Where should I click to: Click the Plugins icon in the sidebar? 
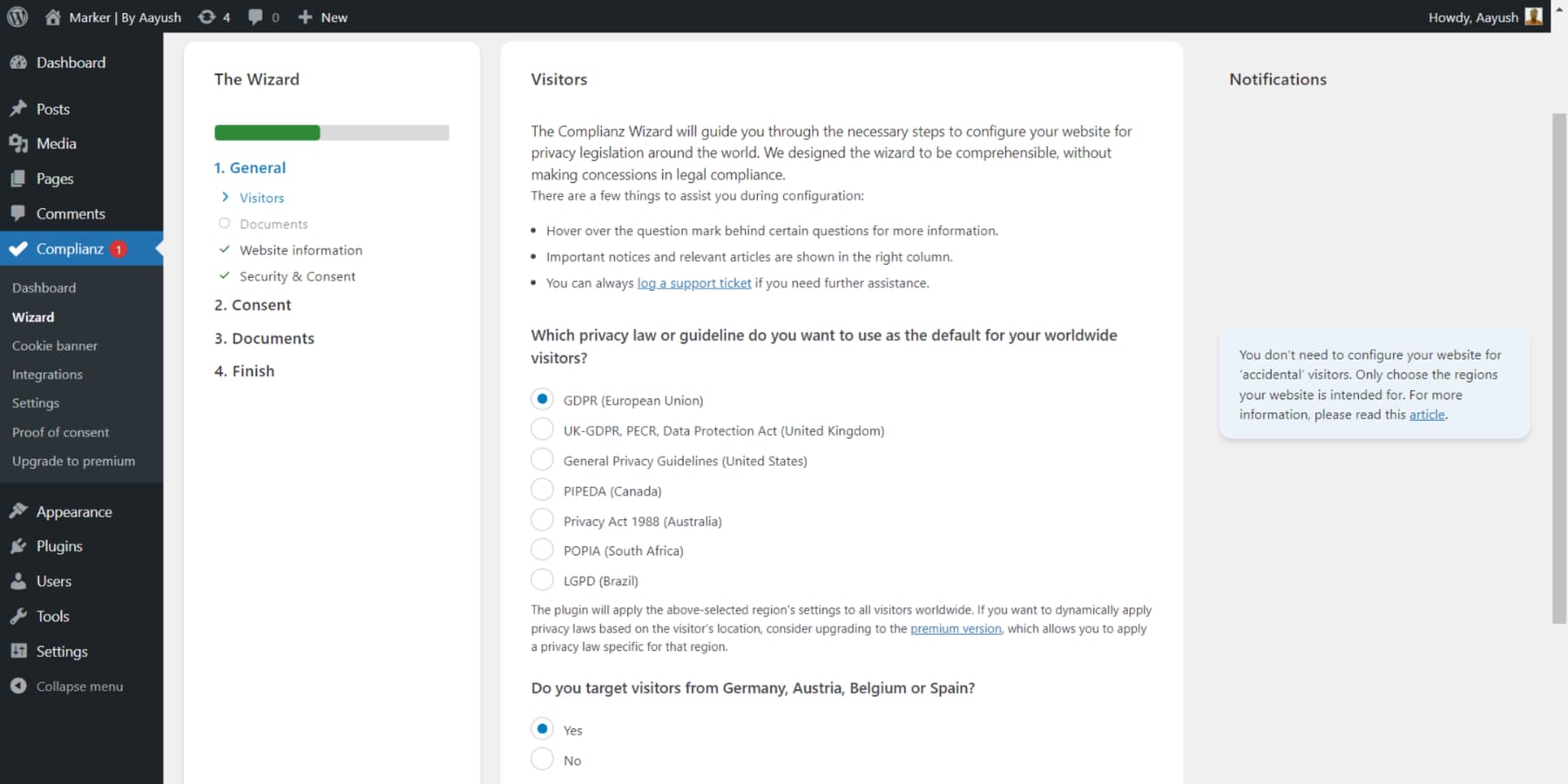(x=19, y=546)
